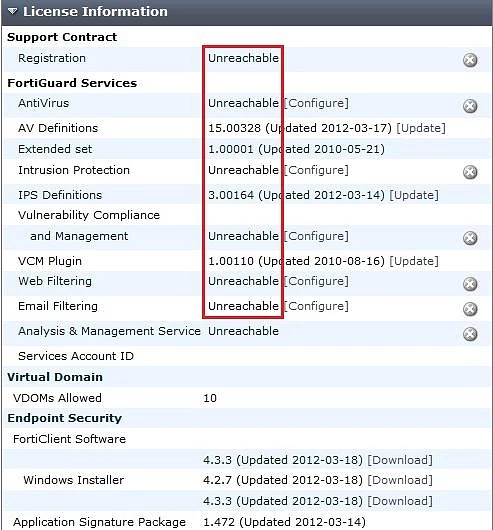Screen dimensions: 493x530
Task: Select the Web Filtering label
Action: 55,281
